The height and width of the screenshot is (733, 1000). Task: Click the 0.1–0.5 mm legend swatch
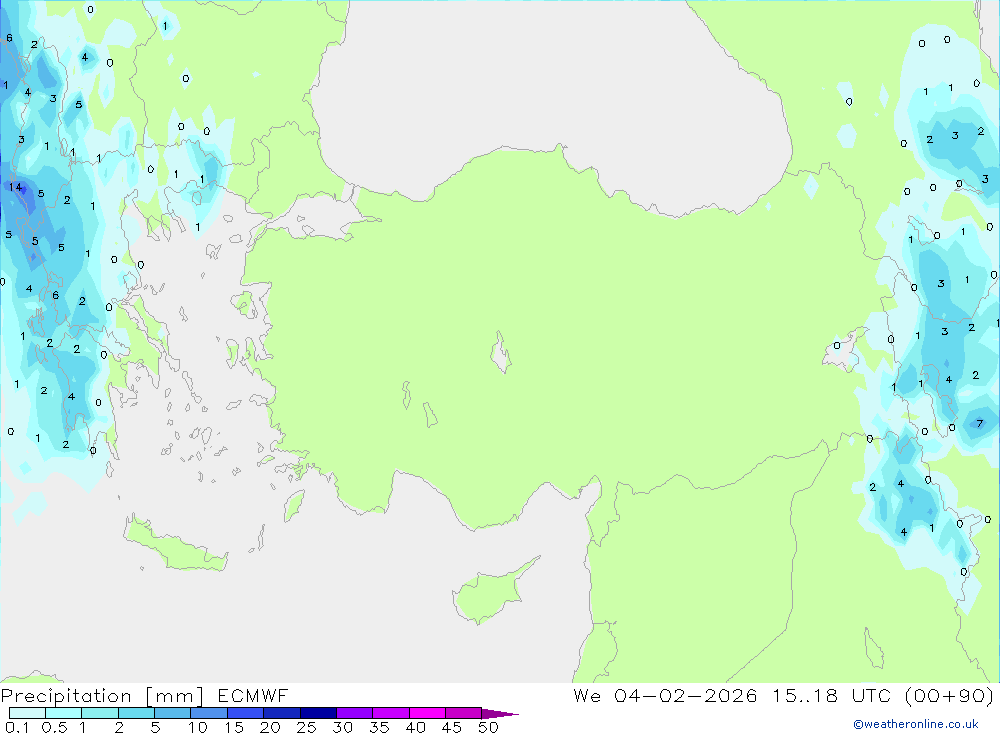tap(27, 713)
